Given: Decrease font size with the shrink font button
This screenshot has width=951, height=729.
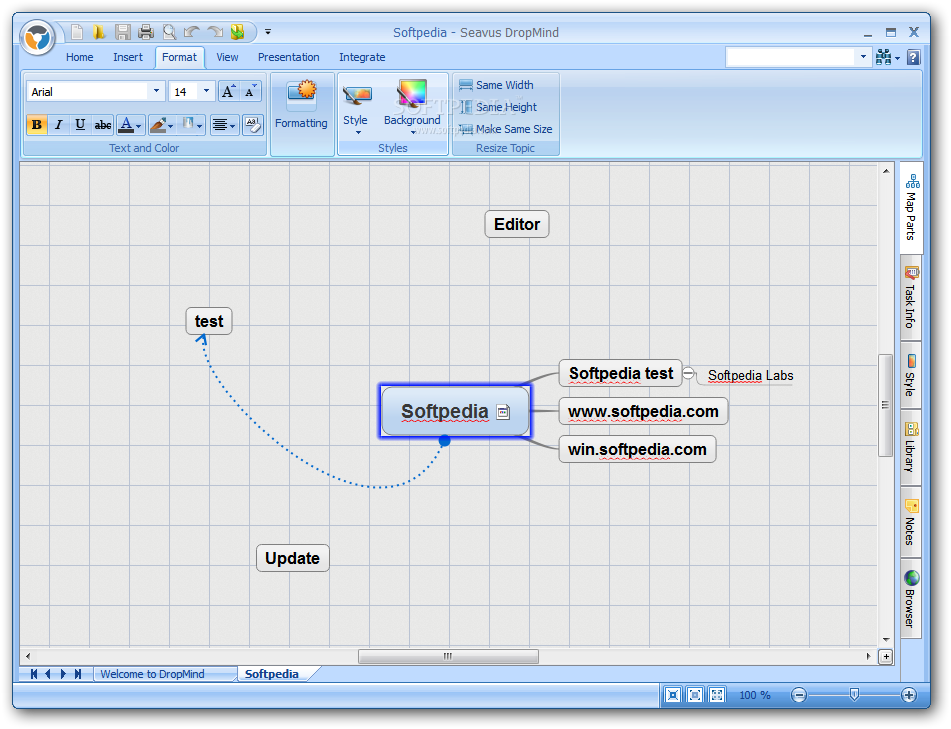Looking at the screenshot, I should [250, 92].
